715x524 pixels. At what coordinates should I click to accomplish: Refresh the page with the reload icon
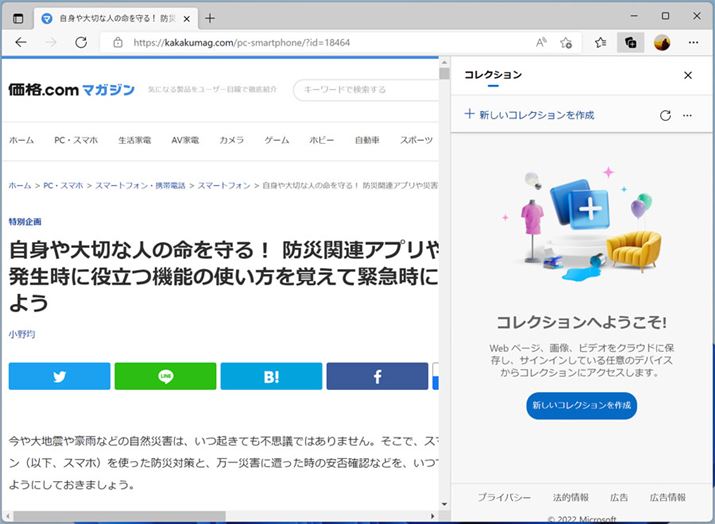[80, 43]
